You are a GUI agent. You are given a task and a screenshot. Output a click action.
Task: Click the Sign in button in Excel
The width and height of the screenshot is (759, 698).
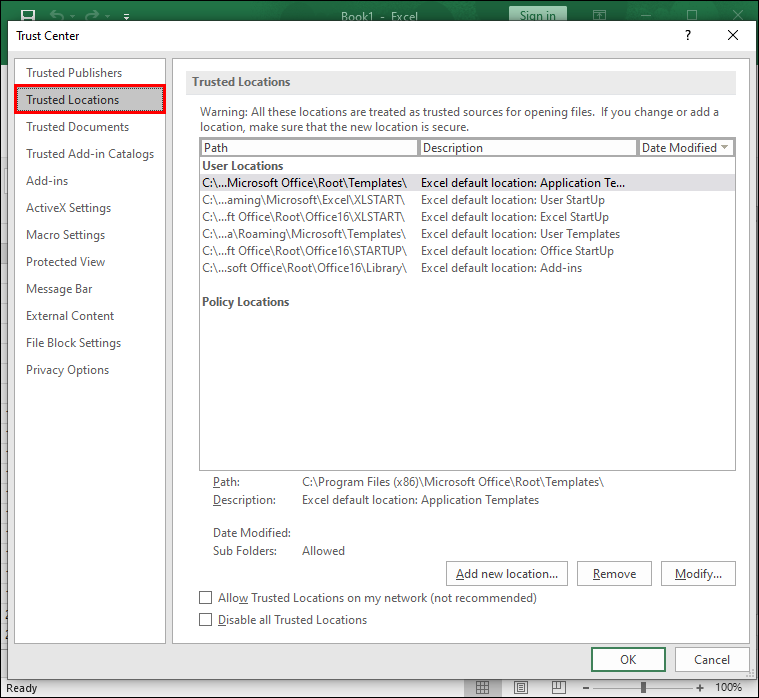537,15
